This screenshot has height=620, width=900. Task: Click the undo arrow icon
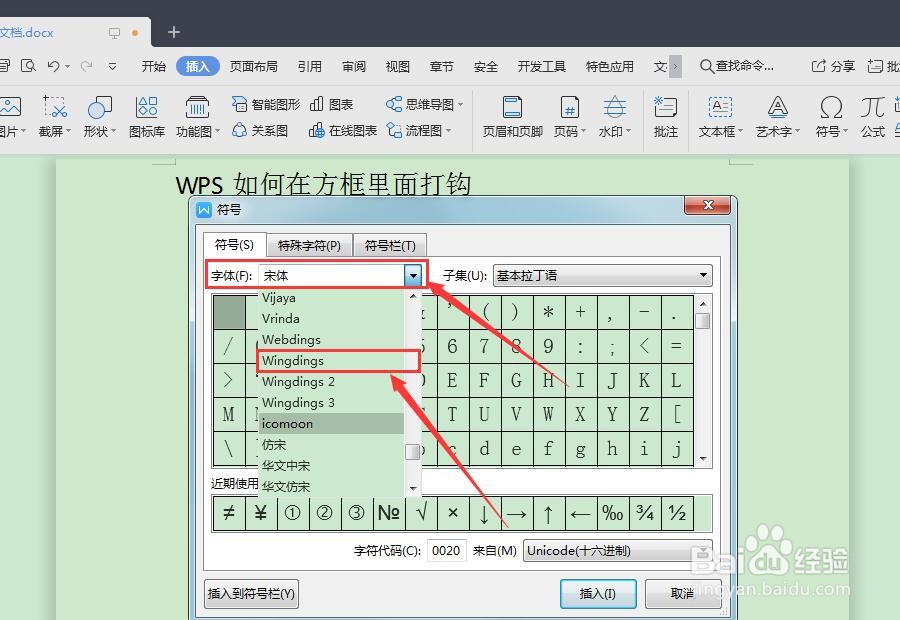point(53,66)
